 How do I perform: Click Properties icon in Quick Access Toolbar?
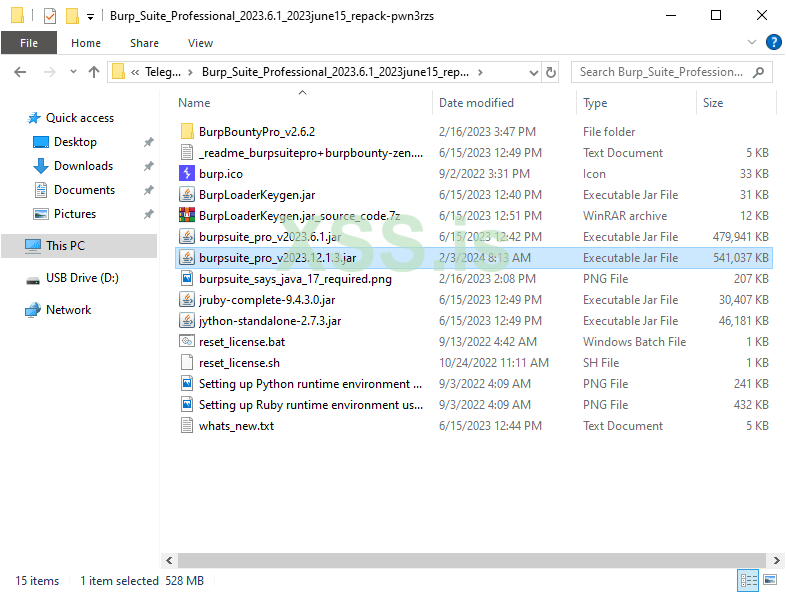(x=50, y=16)
